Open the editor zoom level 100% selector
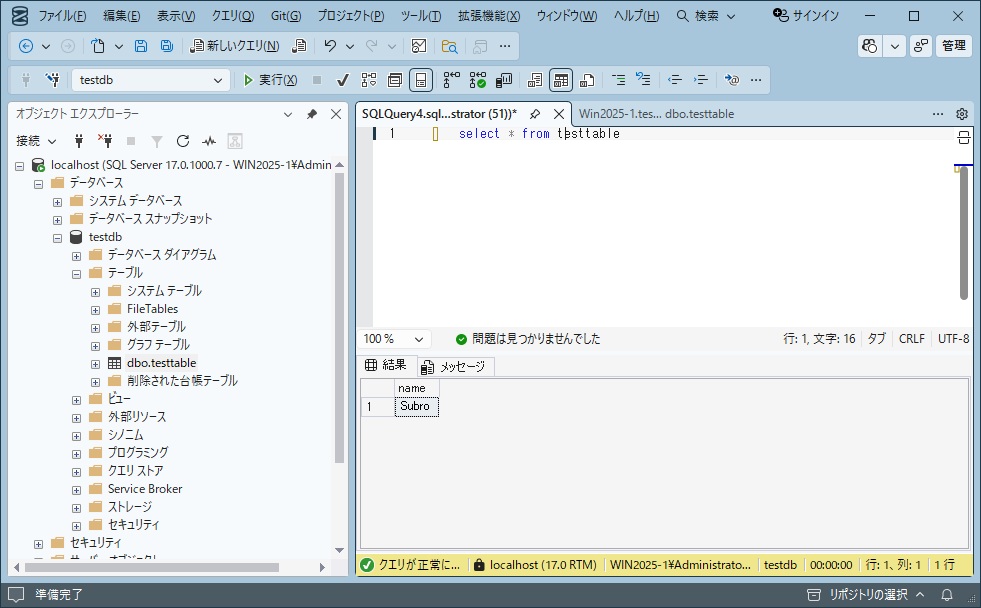The height and width of the screenshot is (608, 981). tap(393, 338)
